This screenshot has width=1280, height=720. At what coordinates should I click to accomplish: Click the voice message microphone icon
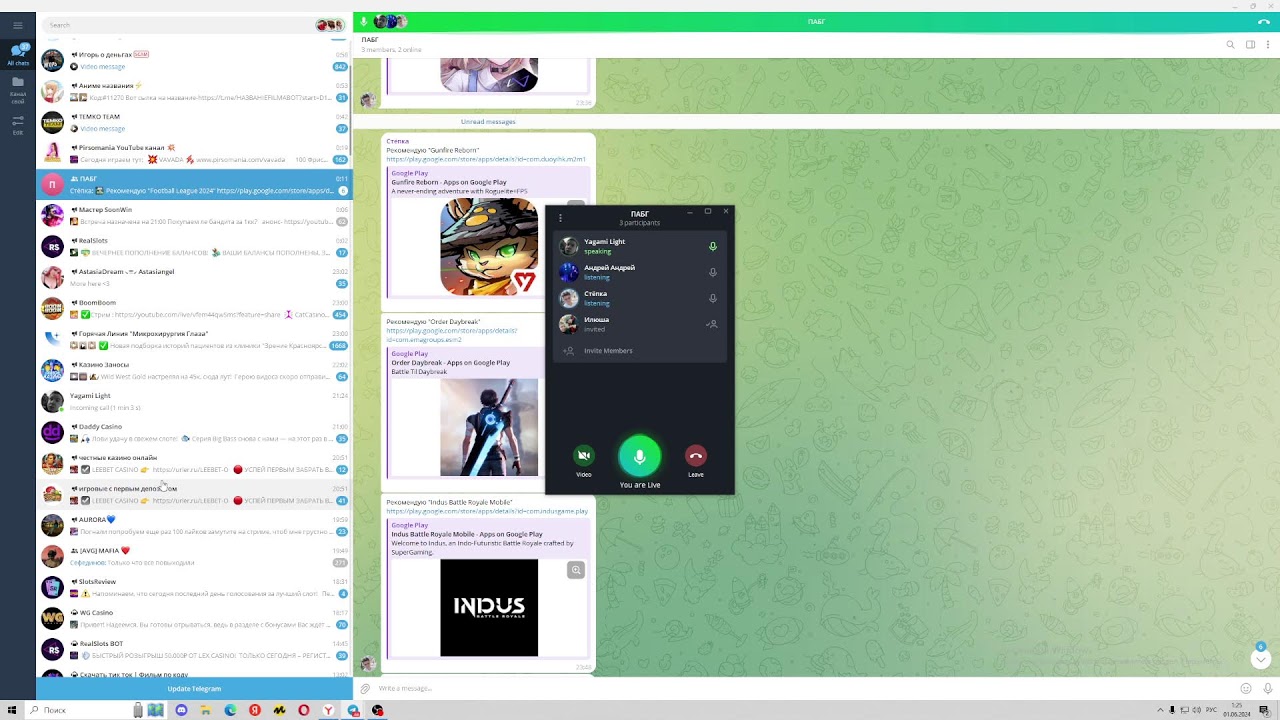1268,688
